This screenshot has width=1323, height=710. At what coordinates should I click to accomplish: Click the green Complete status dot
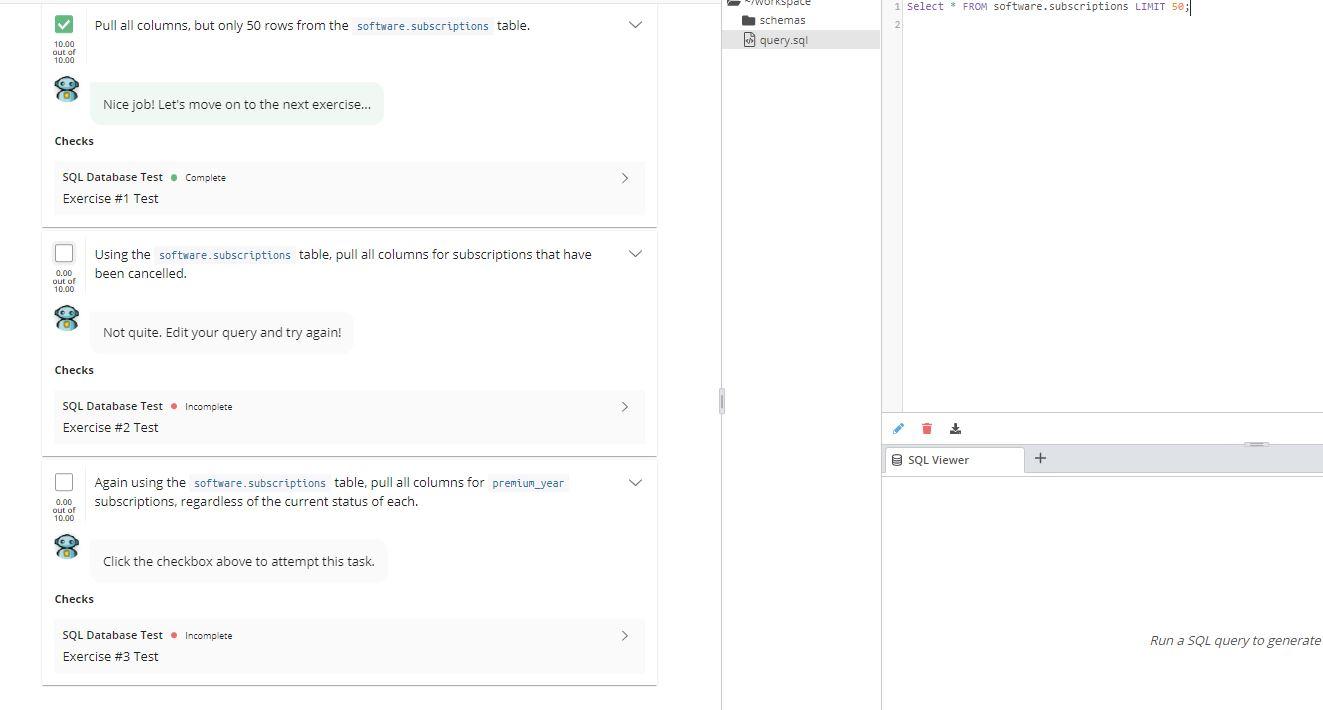(173, 177)
